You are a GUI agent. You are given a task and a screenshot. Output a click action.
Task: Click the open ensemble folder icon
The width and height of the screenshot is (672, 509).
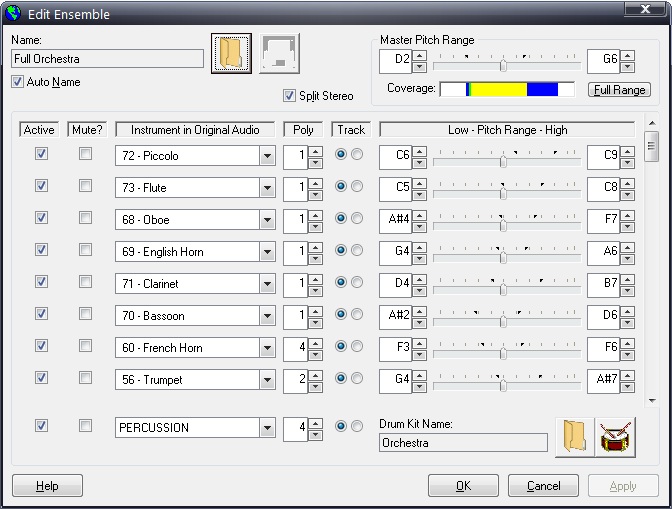pyautogui.click(x=232, y=54)
